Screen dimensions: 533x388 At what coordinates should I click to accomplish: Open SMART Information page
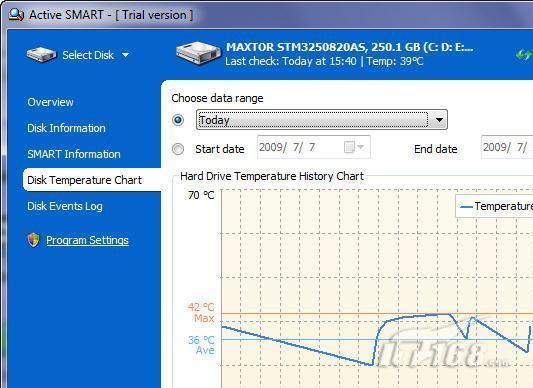74,154
